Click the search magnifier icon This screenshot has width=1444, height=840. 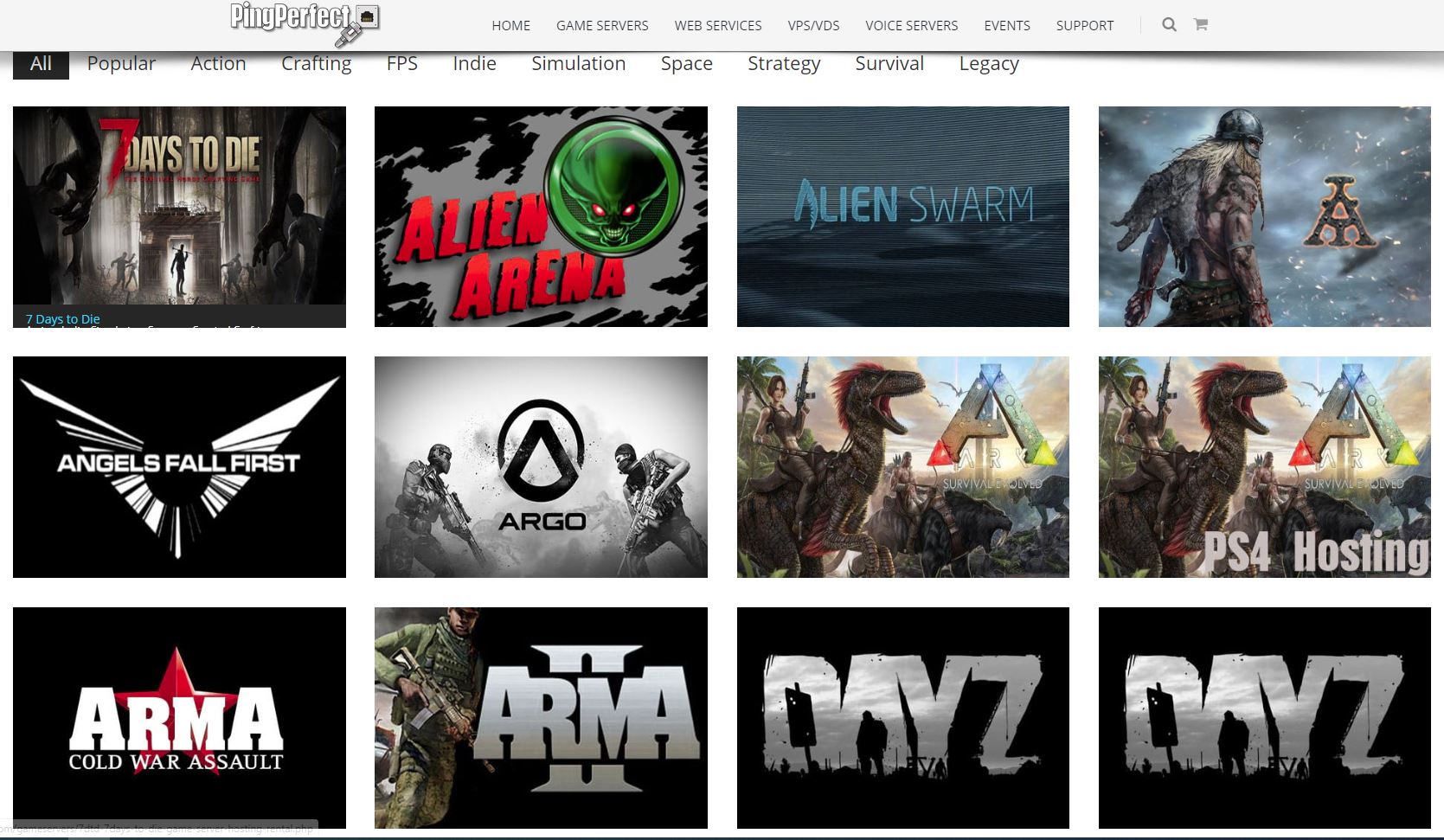point(1169,24)
